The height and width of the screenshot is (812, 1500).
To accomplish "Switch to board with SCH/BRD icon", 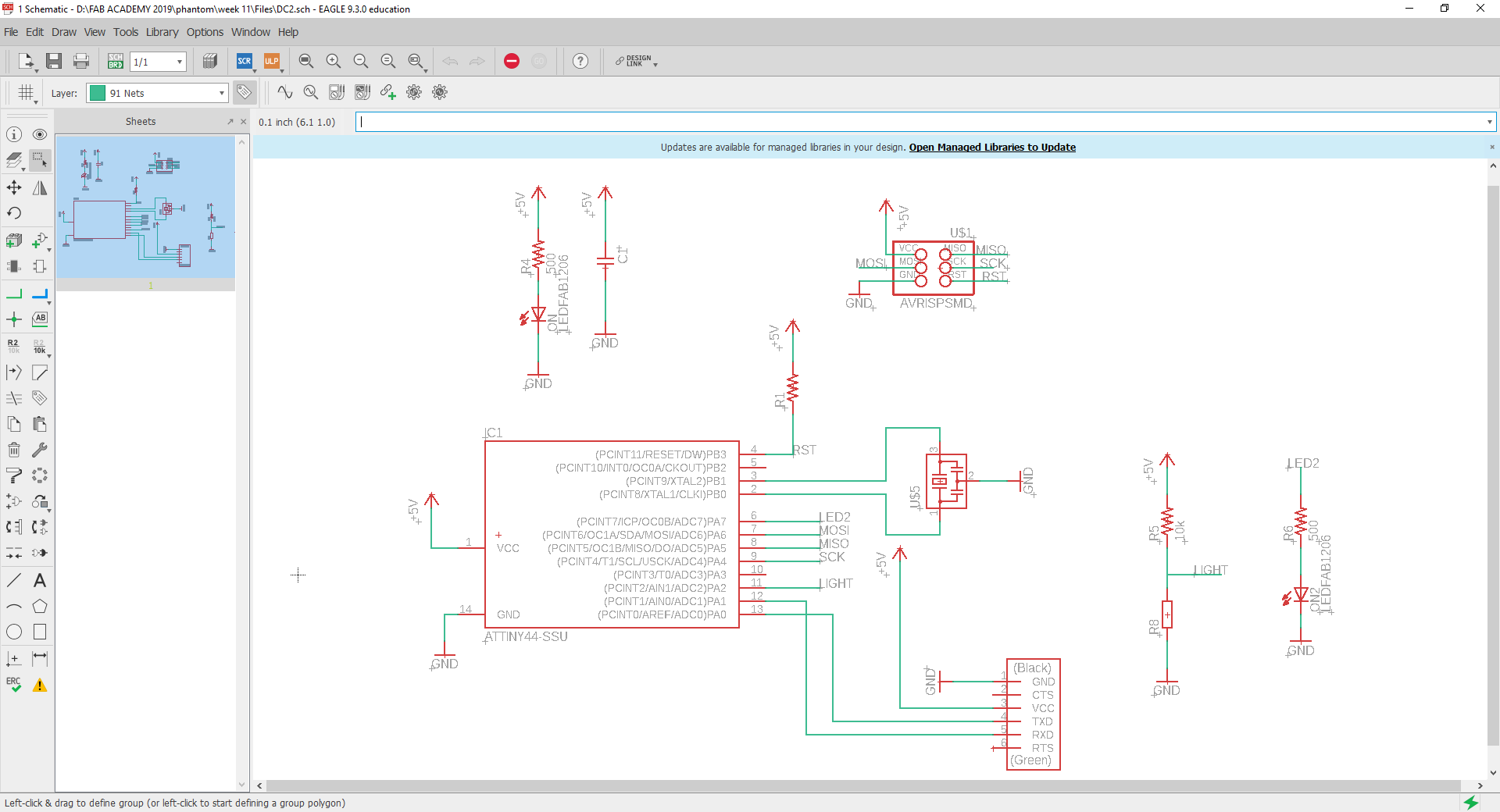I will coord(116,61).
